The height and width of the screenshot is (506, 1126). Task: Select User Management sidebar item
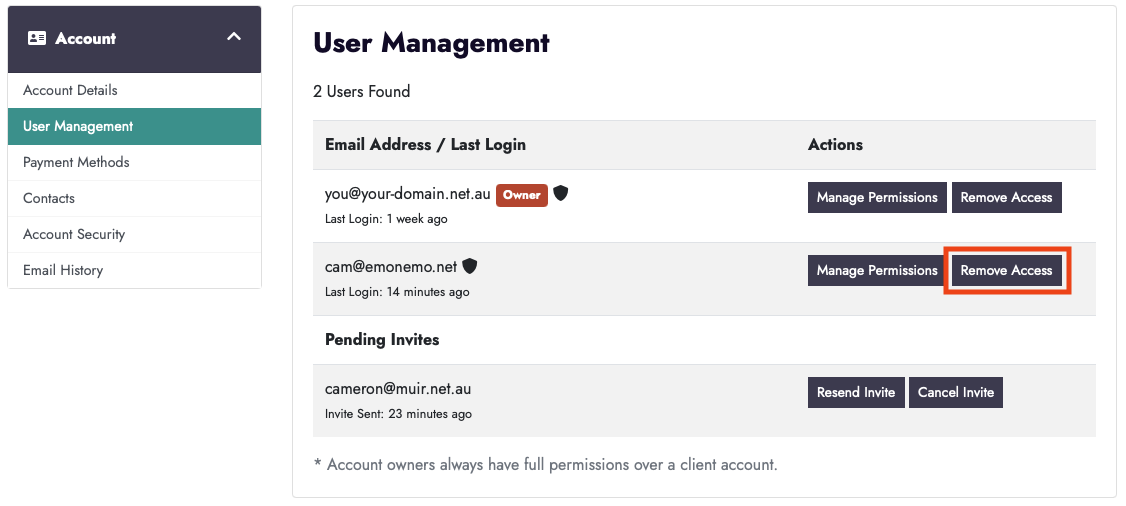click(78, 126)
